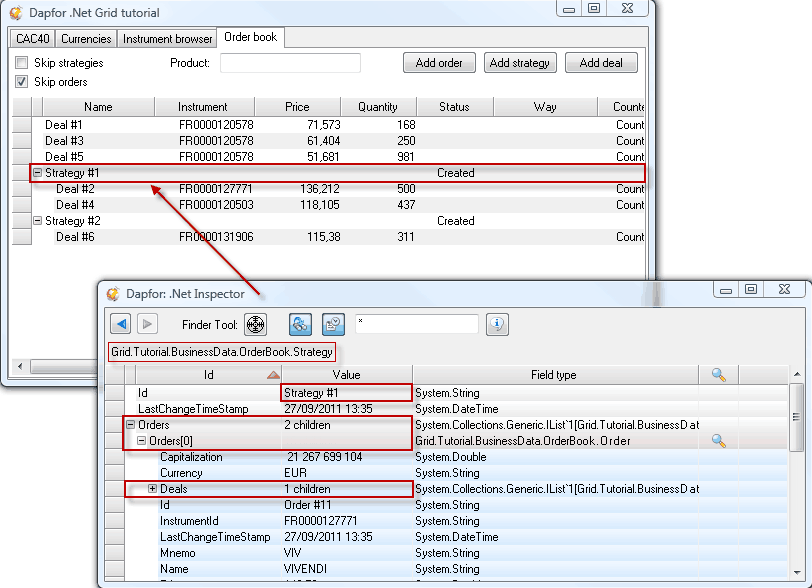Click the clock-and-list toolbar icon in Inspector
812x588 pixels.
coord(334,324)
